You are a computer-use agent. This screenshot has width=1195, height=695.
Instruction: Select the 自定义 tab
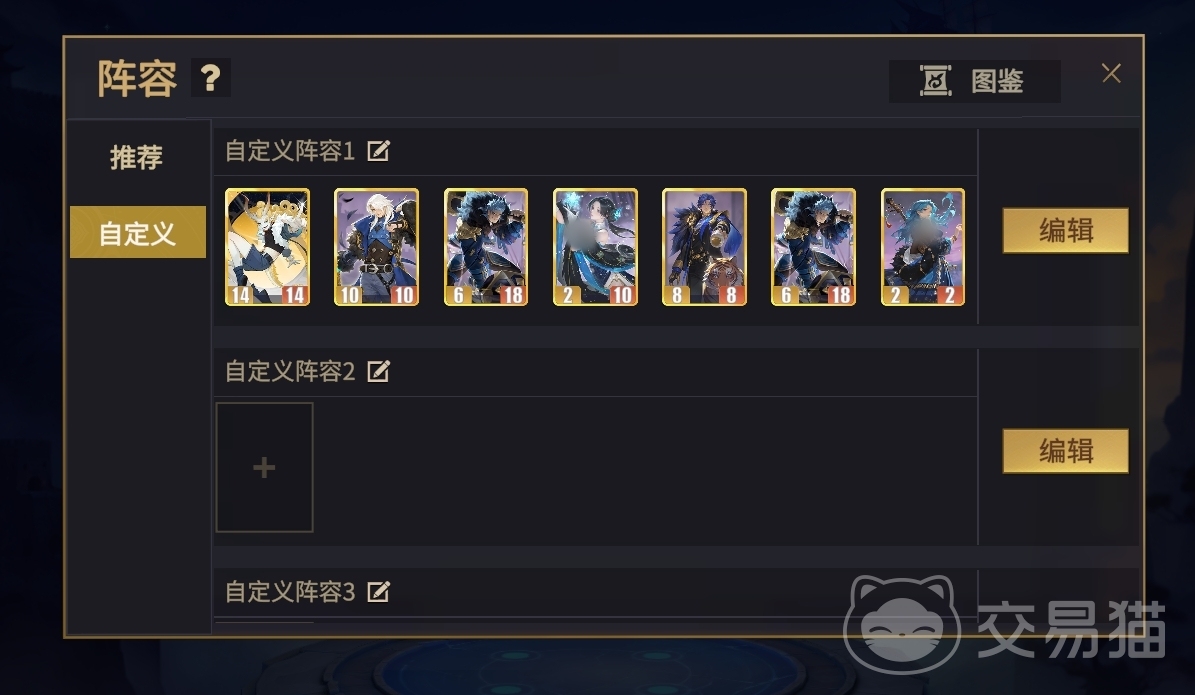pos(137,232)
